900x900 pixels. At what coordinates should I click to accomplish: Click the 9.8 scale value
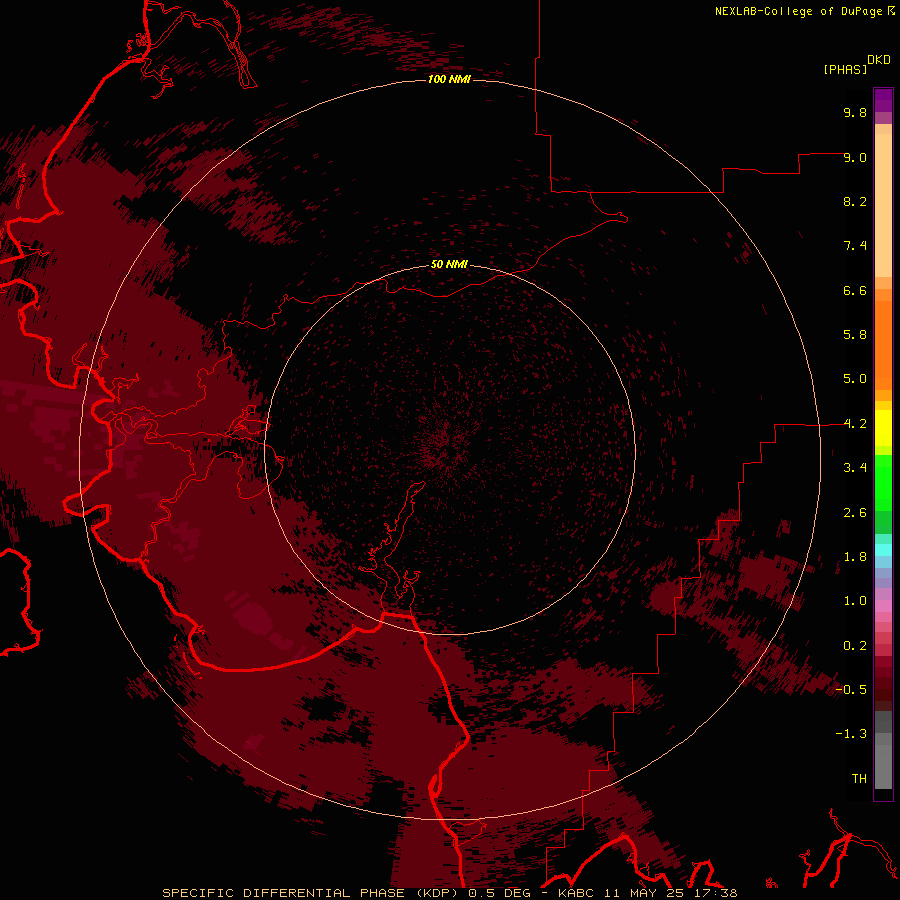coord(855,112)
